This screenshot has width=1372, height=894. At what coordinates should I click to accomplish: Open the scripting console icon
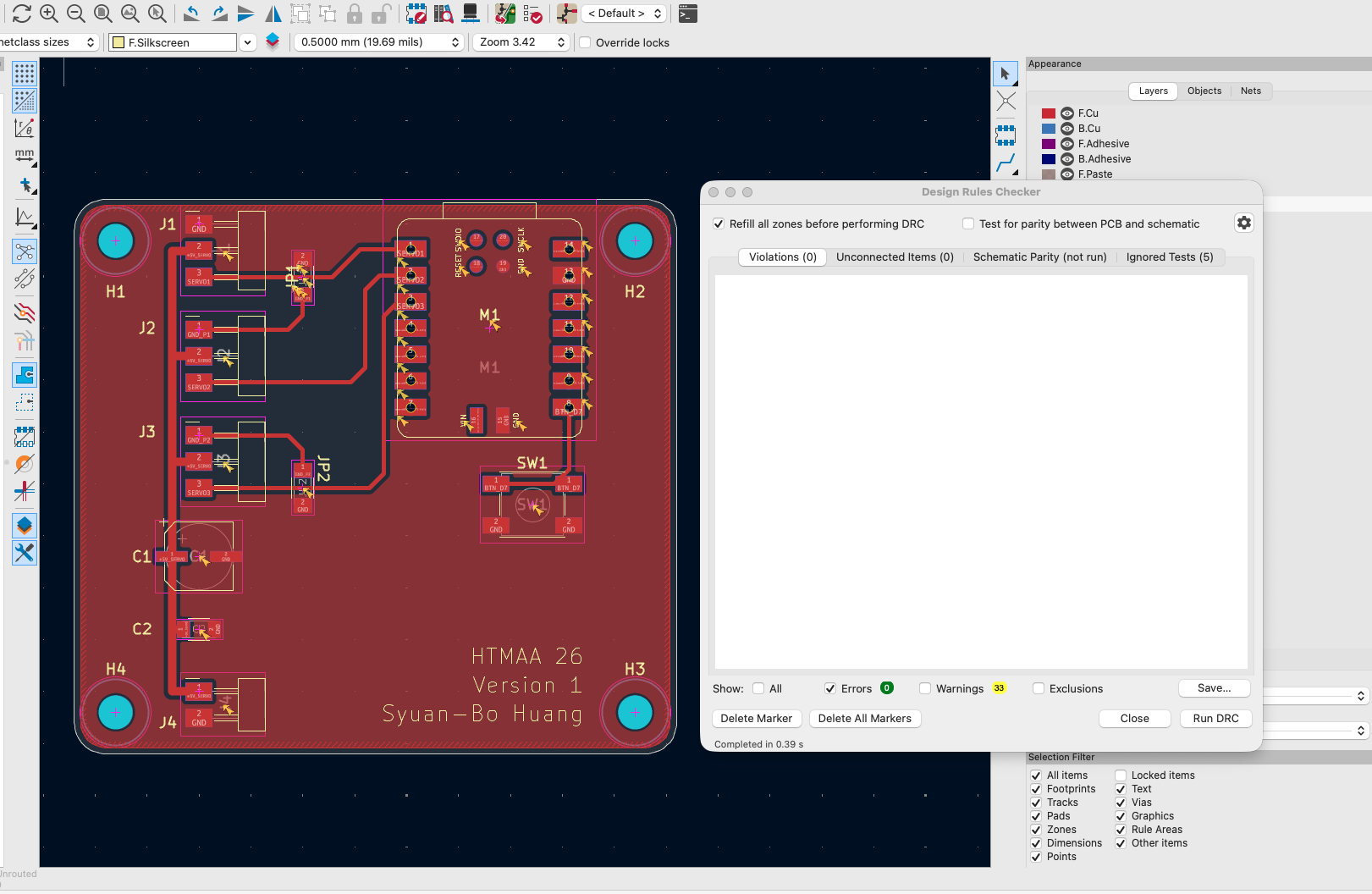tap(688, 14)
